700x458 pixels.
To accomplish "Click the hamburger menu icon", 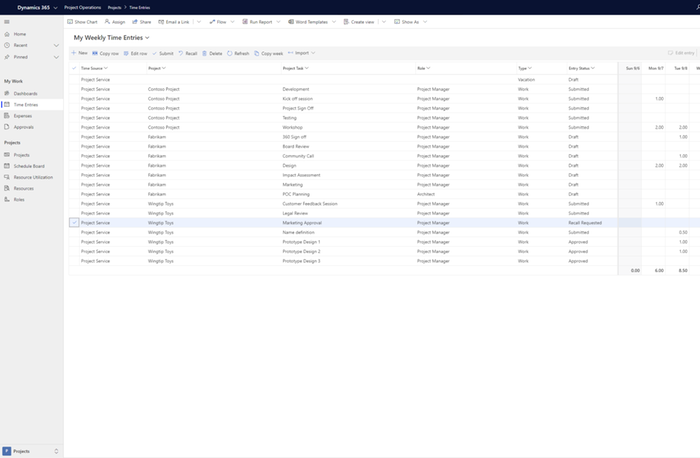I will [x=7, y=21].
